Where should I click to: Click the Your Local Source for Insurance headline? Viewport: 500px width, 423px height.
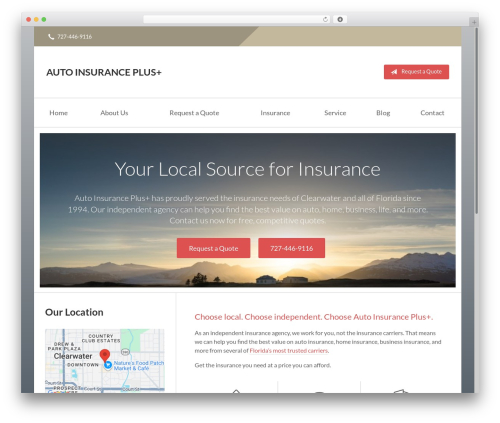(248, 169)
